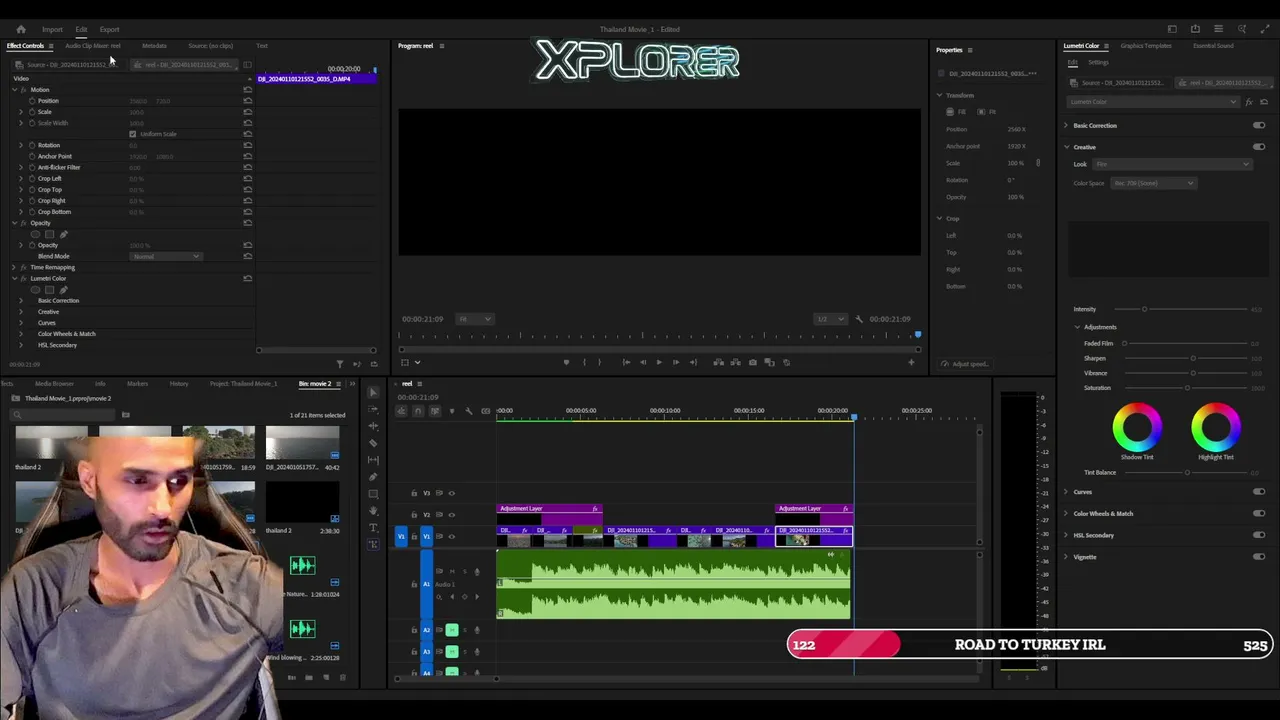Add a marker in Program Monitor

coord(566,362)
